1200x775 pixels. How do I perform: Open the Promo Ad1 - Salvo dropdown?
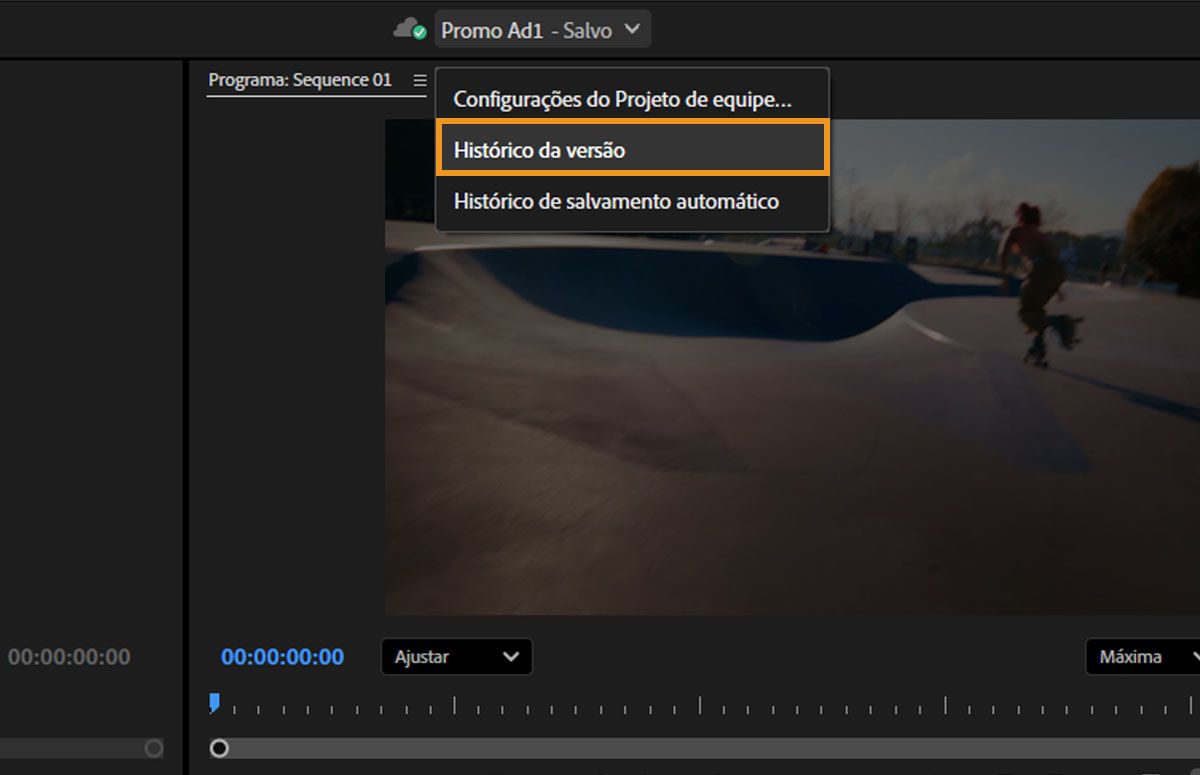click(x=540, y=29)
